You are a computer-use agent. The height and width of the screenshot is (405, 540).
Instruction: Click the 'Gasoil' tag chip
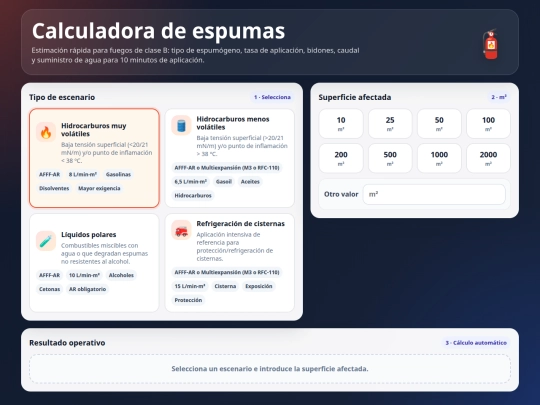point(224,181)
